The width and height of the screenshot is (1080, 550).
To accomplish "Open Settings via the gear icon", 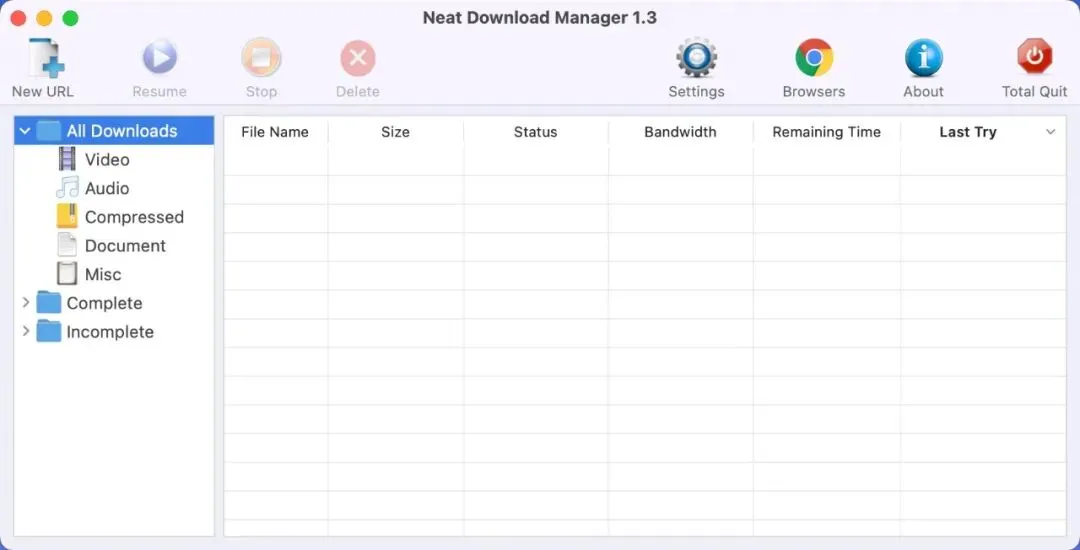I will pos(696,58).
